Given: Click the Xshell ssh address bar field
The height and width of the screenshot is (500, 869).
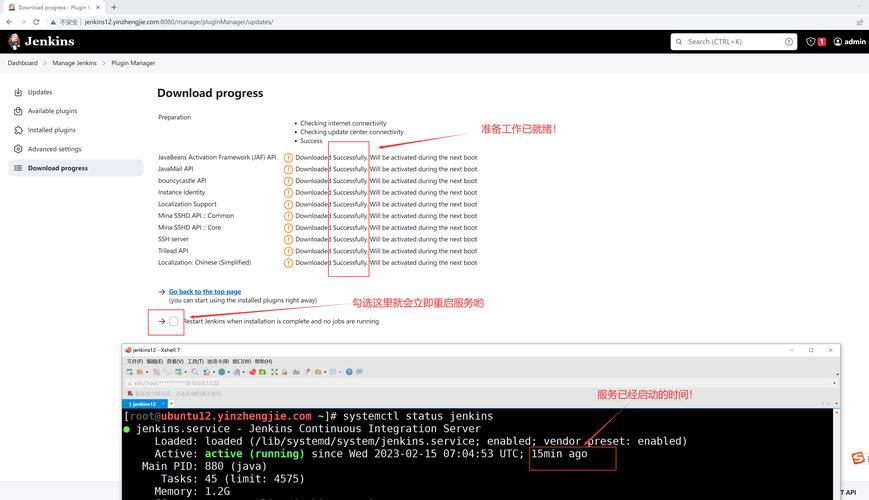Looking at the screenshot, I should 480,383.
